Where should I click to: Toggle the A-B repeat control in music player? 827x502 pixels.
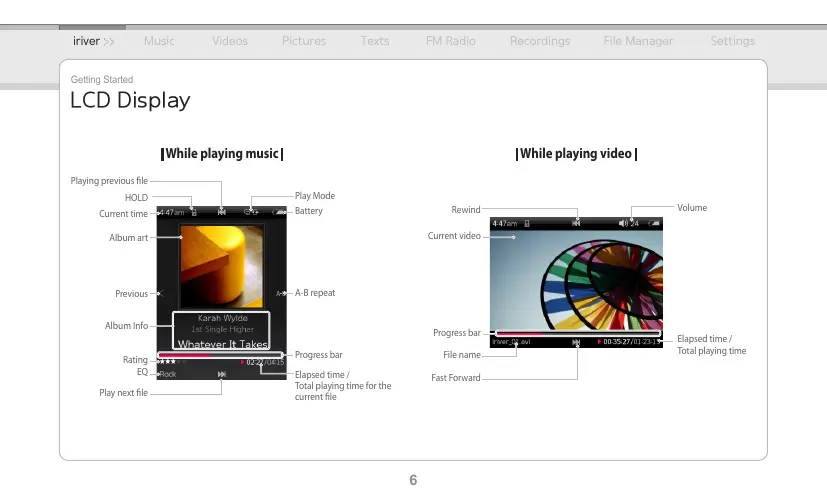[280, 293]
